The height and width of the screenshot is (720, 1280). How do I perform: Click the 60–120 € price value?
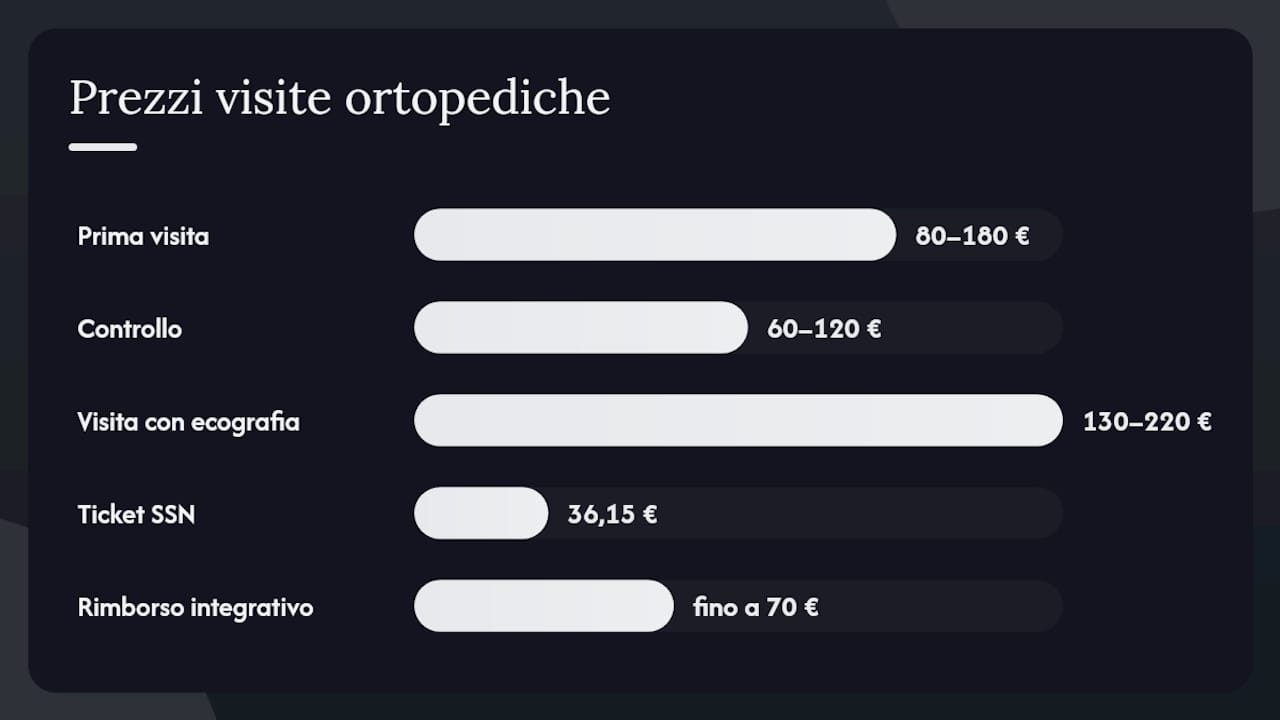pyautogui.click(x=824, y=329)
